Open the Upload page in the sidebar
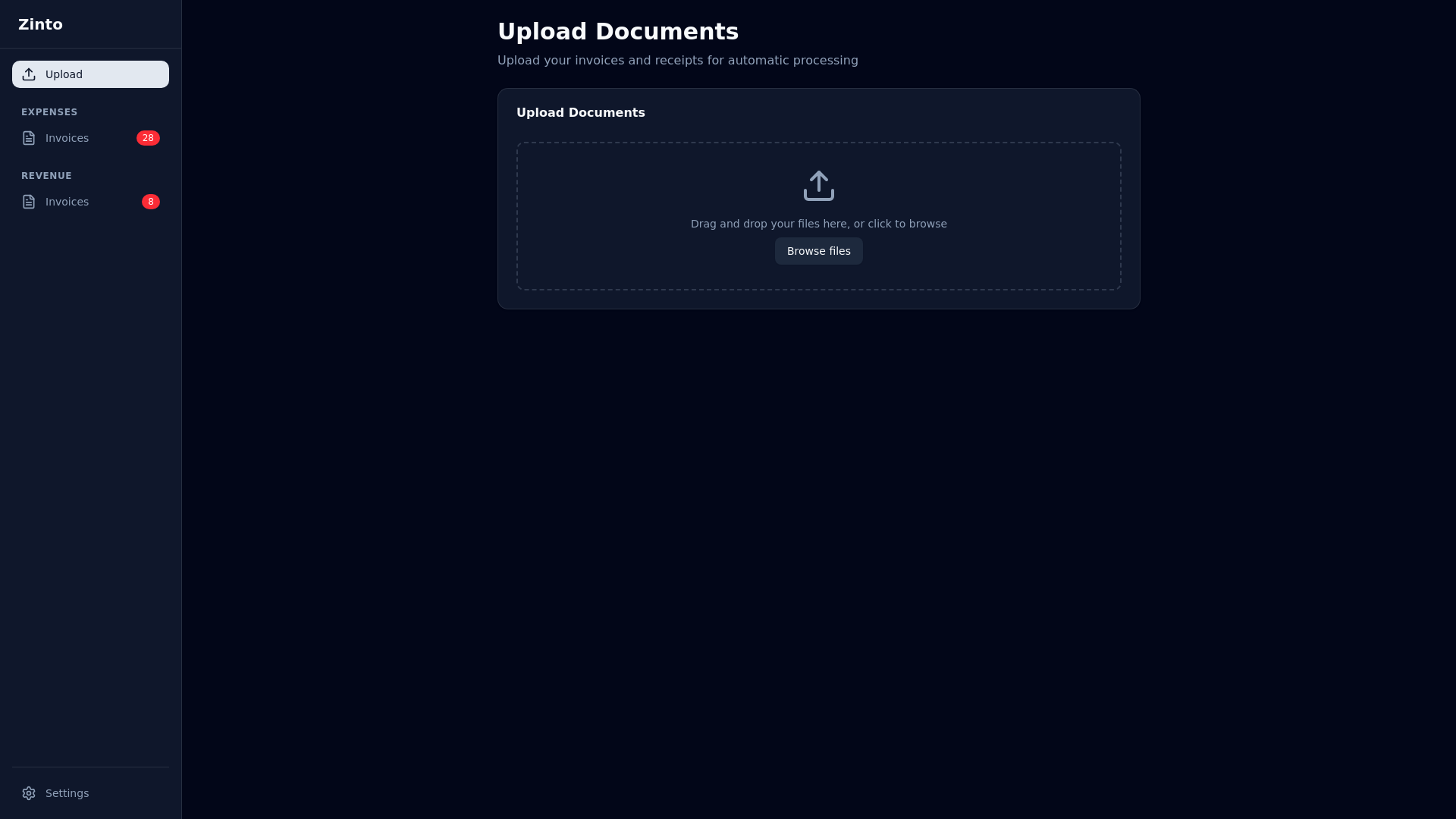Image resolution: width=1456 pixels, height=819 pixels. [90, 74]
